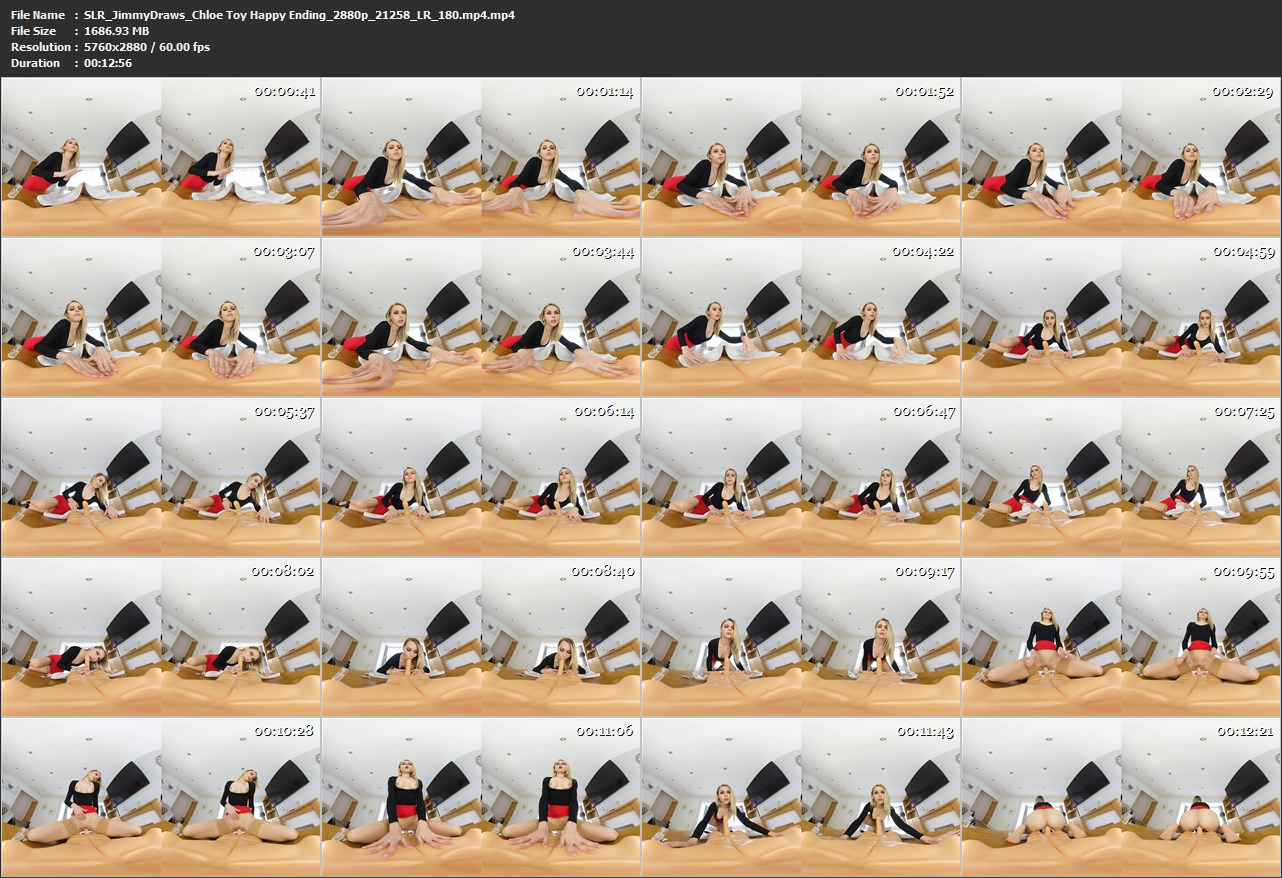Choose the frame labeled 00:07:25
The width and height of the screenshot is (1282, 878).
click(1121, 477)
